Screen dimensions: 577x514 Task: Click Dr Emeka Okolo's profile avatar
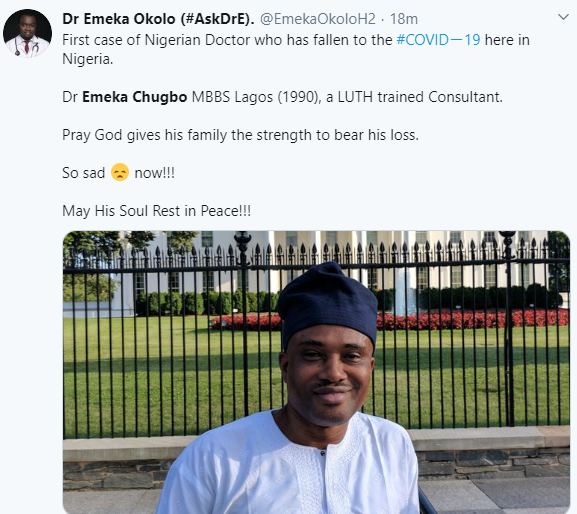[x=27, y=33]
